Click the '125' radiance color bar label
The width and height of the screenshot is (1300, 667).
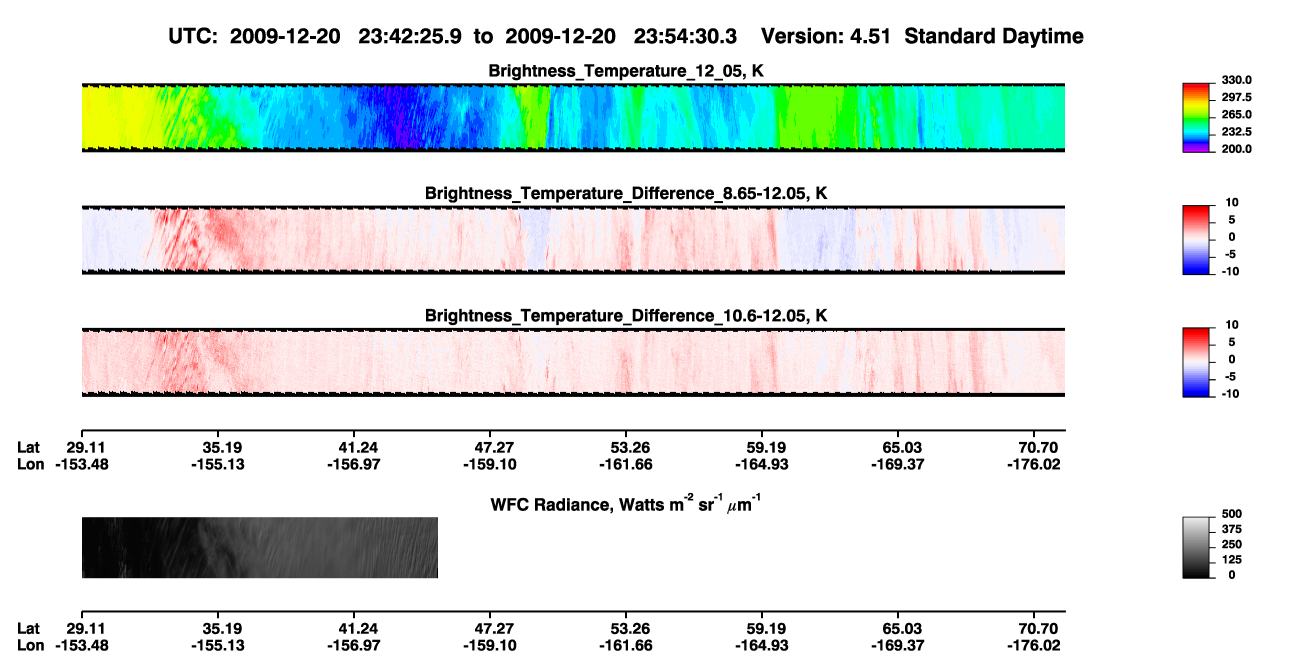click(1232, 560)
